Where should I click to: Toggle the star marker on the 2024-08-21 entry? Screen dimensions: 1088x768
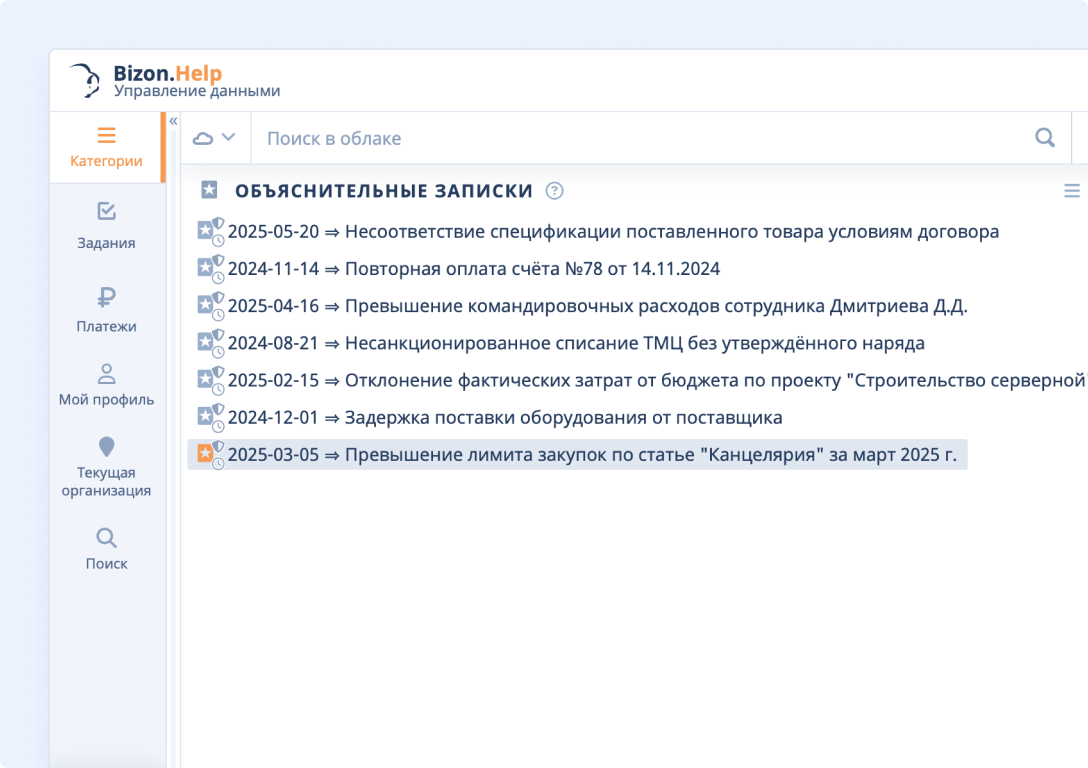[x=206, y=343]
